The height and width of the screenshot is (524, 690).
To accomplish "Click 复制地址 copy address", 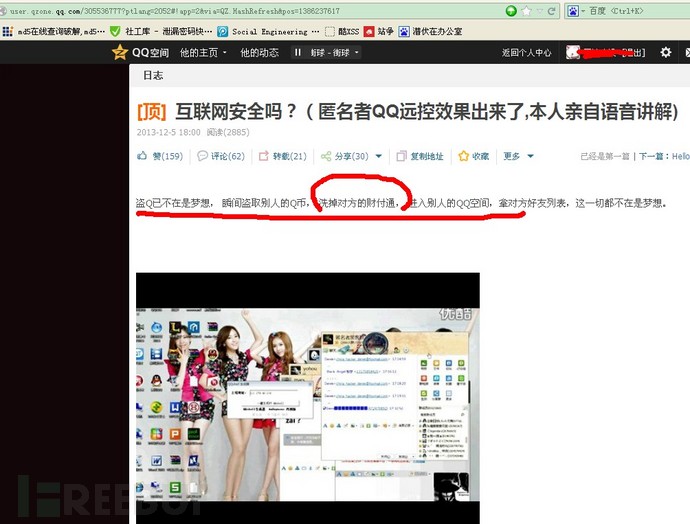I will [420, 156].
